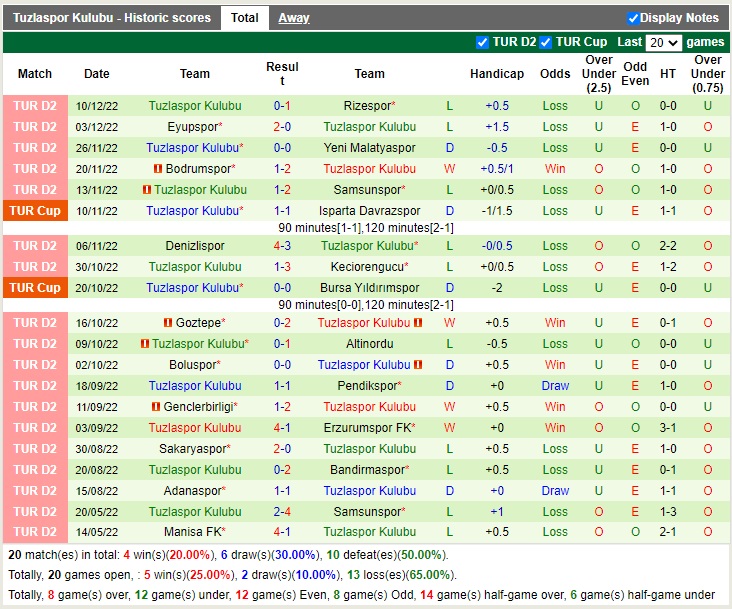Click the Date column header

click(x=97, y=74)
